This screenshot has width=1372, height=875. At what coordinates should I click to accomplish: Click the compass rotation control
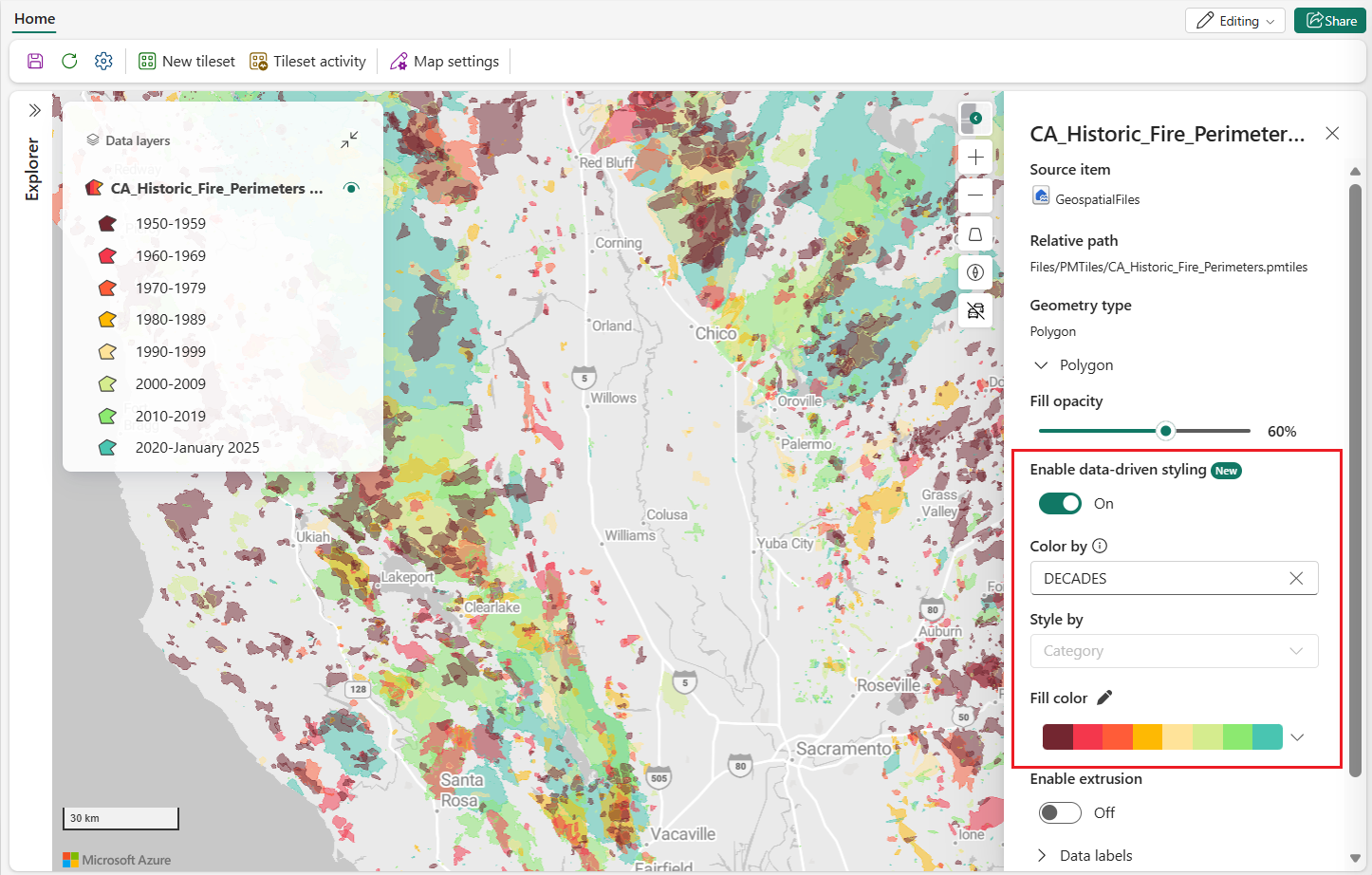[x=975, y=272]
